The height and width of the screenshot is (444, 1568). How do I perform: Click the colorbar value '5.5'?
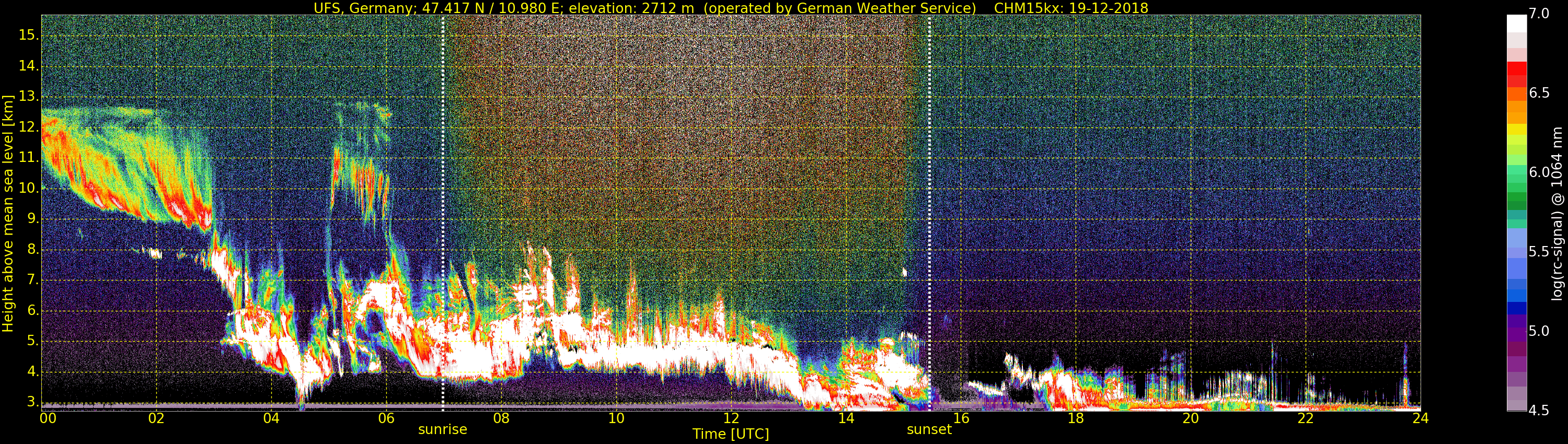pyautogui.click(x=1539, y=252)
